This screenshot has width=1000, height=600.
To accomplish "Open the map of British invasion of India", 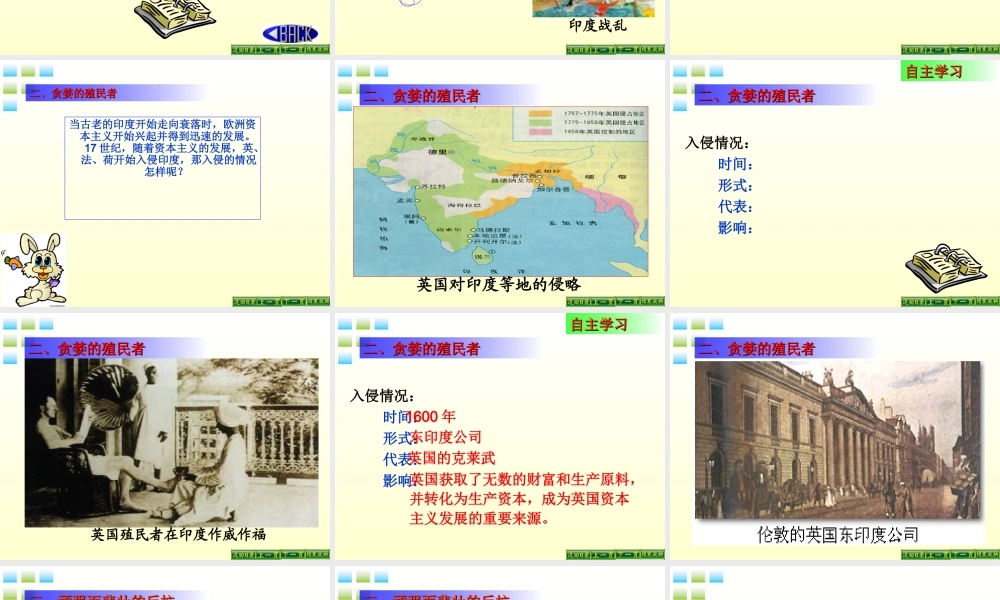I will [x=501, y=191].
